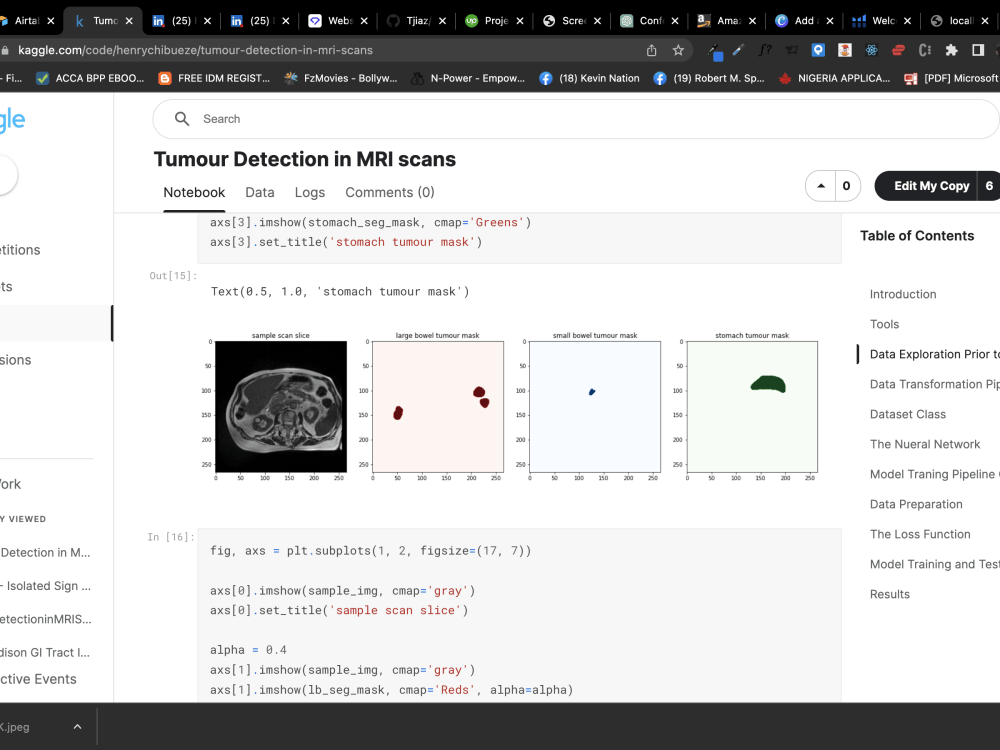Screen dimensions: 1000x750
Task: Jump to The Nueral Network section
Action: tap(925, 444)
